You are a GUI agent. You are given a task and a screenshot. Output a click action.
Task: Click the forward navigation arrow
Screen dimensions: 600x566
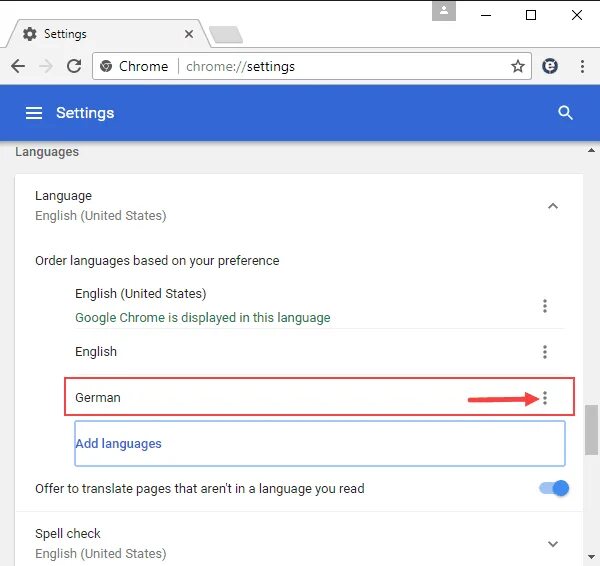tap(46, 66)
